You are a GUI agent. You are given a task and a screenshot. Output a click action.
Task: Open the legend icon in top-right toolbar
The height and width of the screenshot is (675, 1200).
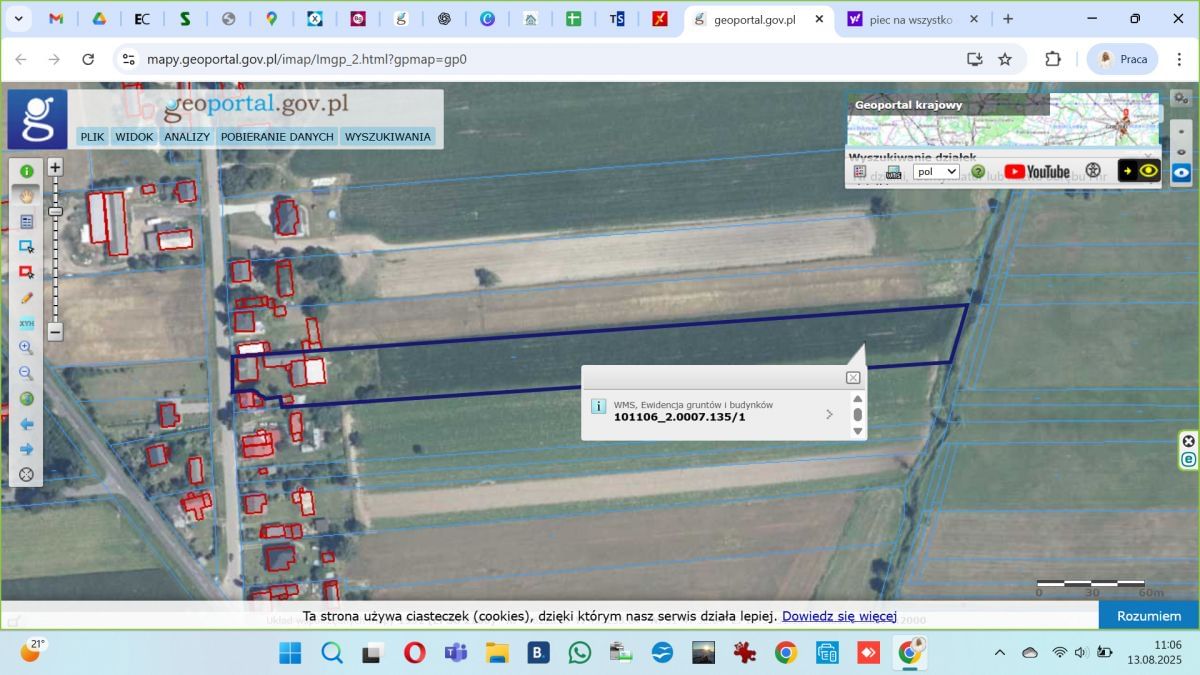(x=860, y=172)
